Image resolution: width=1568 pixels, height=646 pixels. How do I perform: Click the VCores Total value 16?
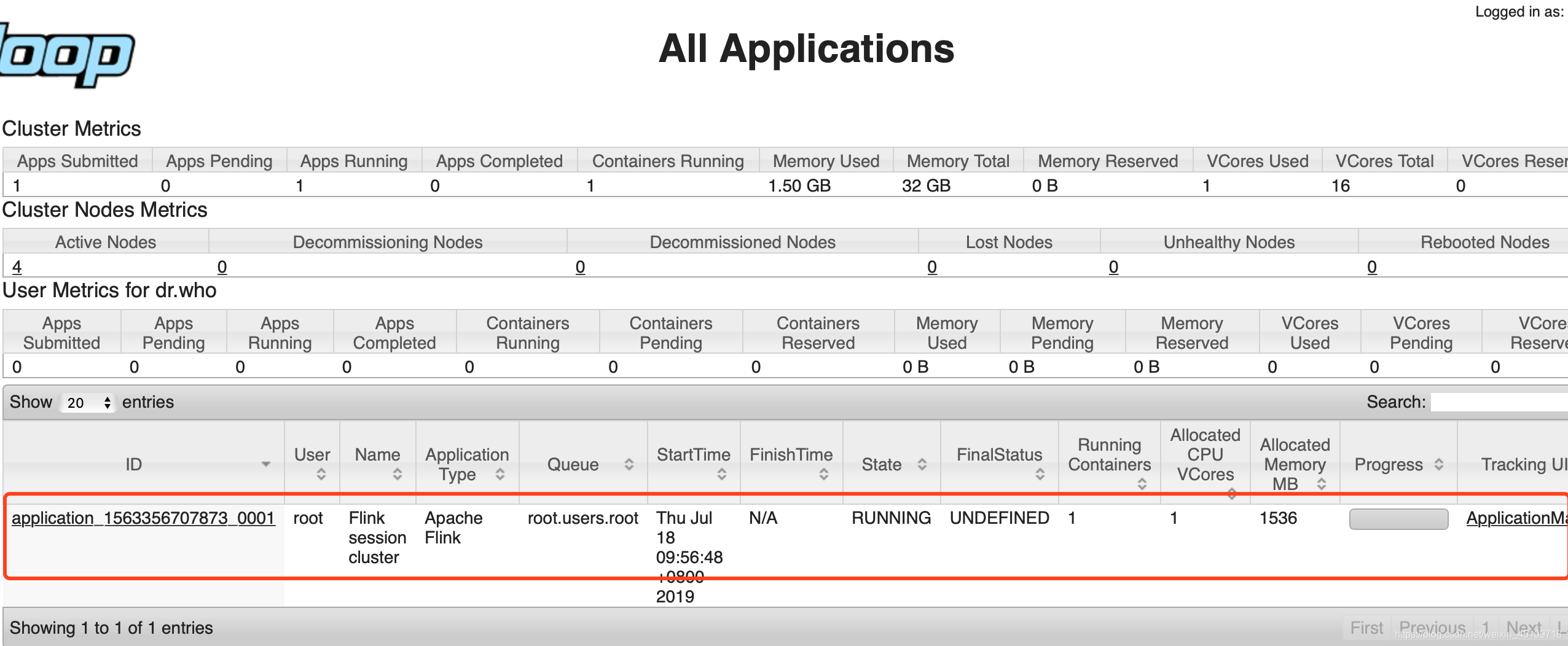[x=1341, y=186]
